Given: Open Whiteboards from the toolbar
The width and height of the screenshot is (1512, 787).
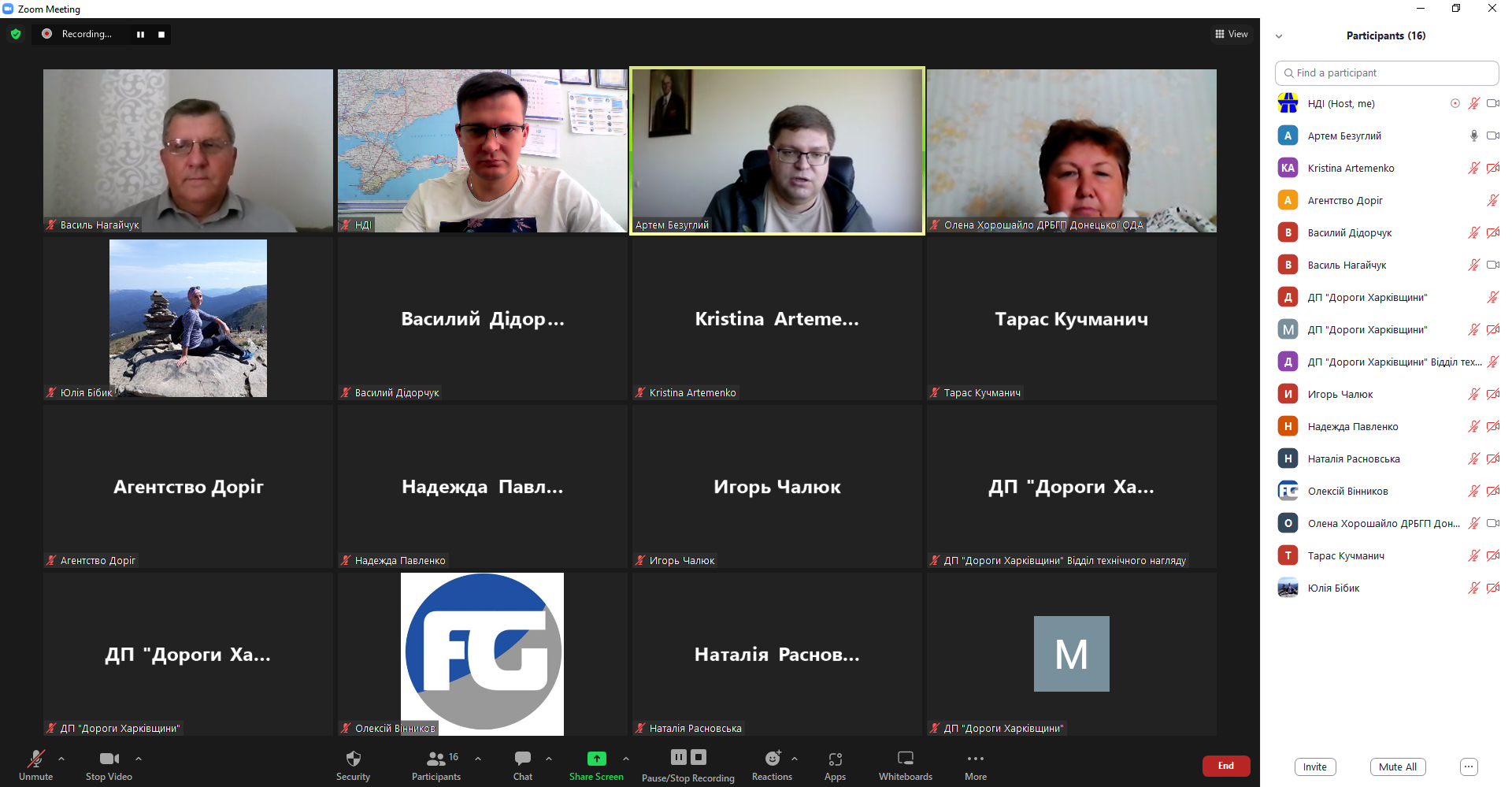Looking at the screenshot, I should point(906,759).
